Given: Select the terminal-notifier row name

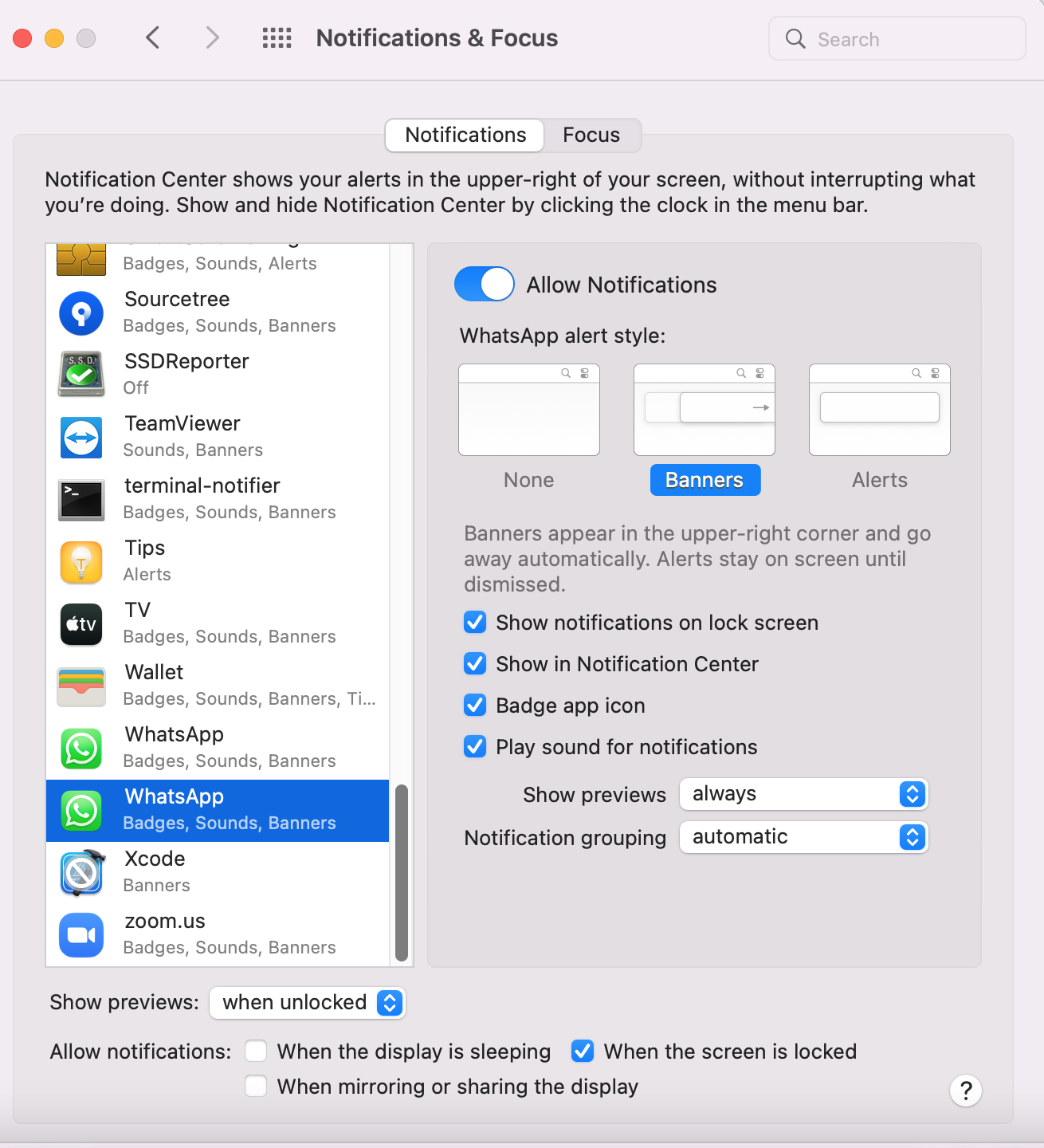Looking at the screenshot, I should tap(202, 486).
